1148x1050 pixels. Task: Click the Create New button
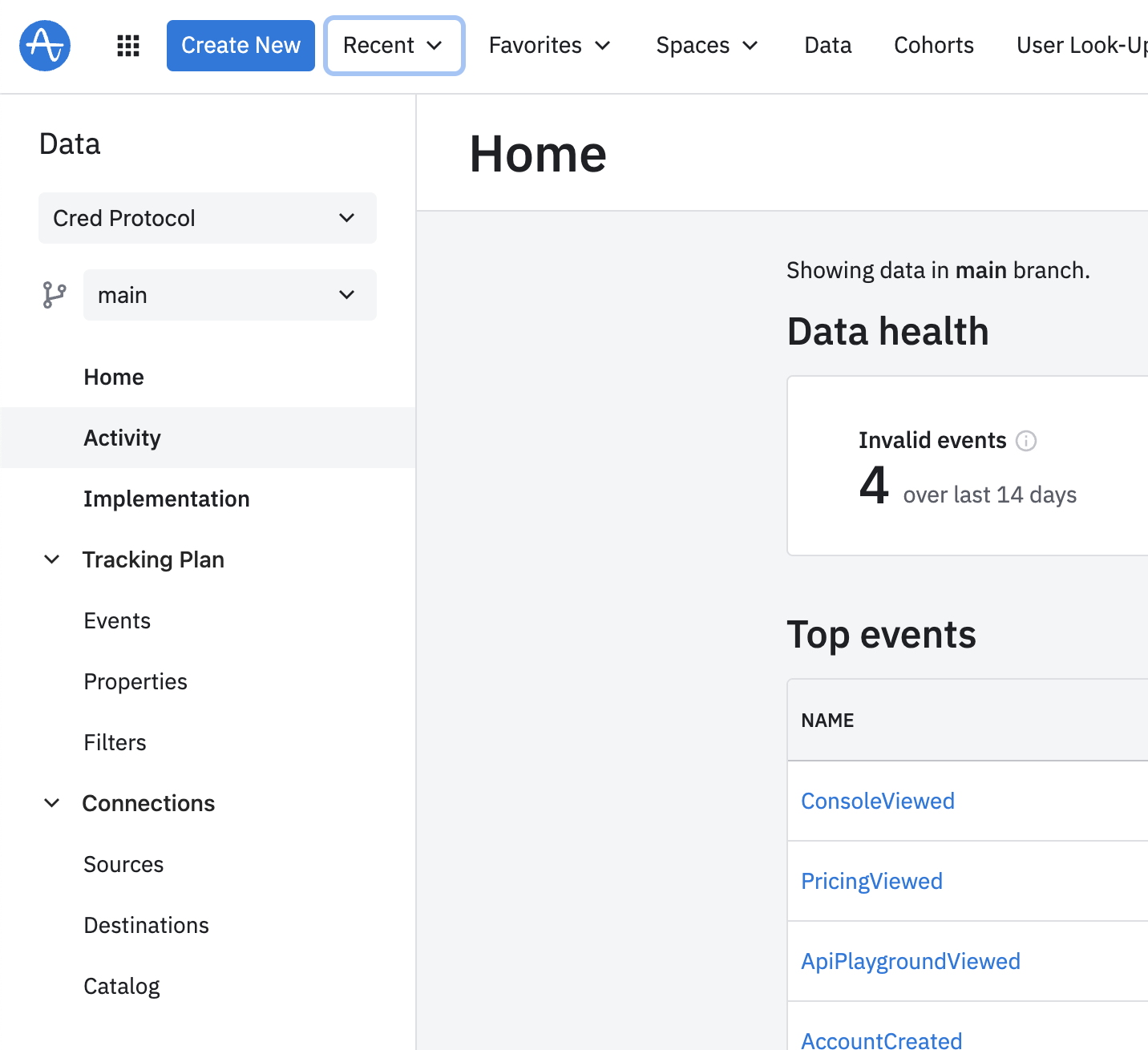[241, 46]
